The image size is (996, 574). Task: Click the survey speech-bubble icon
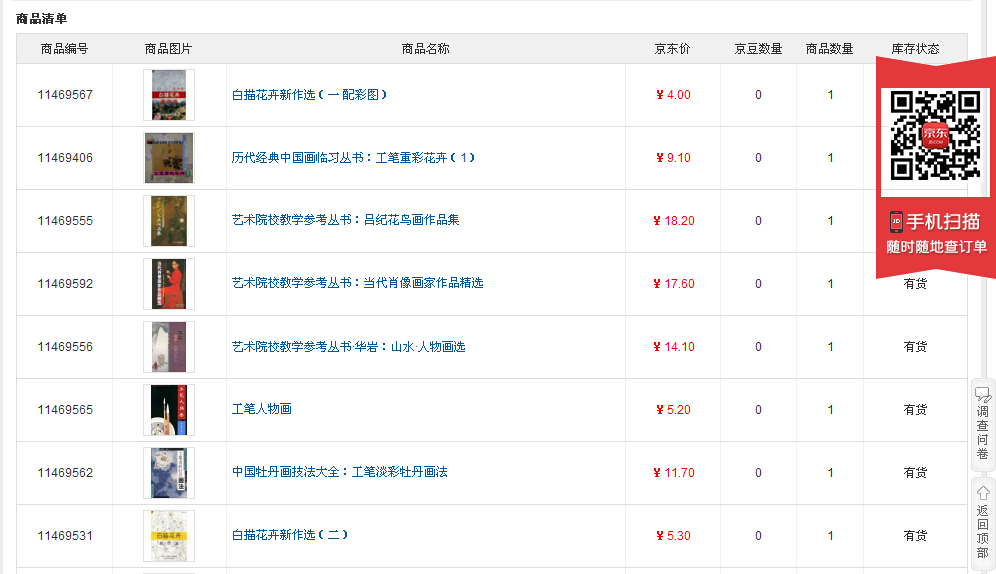(x=983, y=394)
